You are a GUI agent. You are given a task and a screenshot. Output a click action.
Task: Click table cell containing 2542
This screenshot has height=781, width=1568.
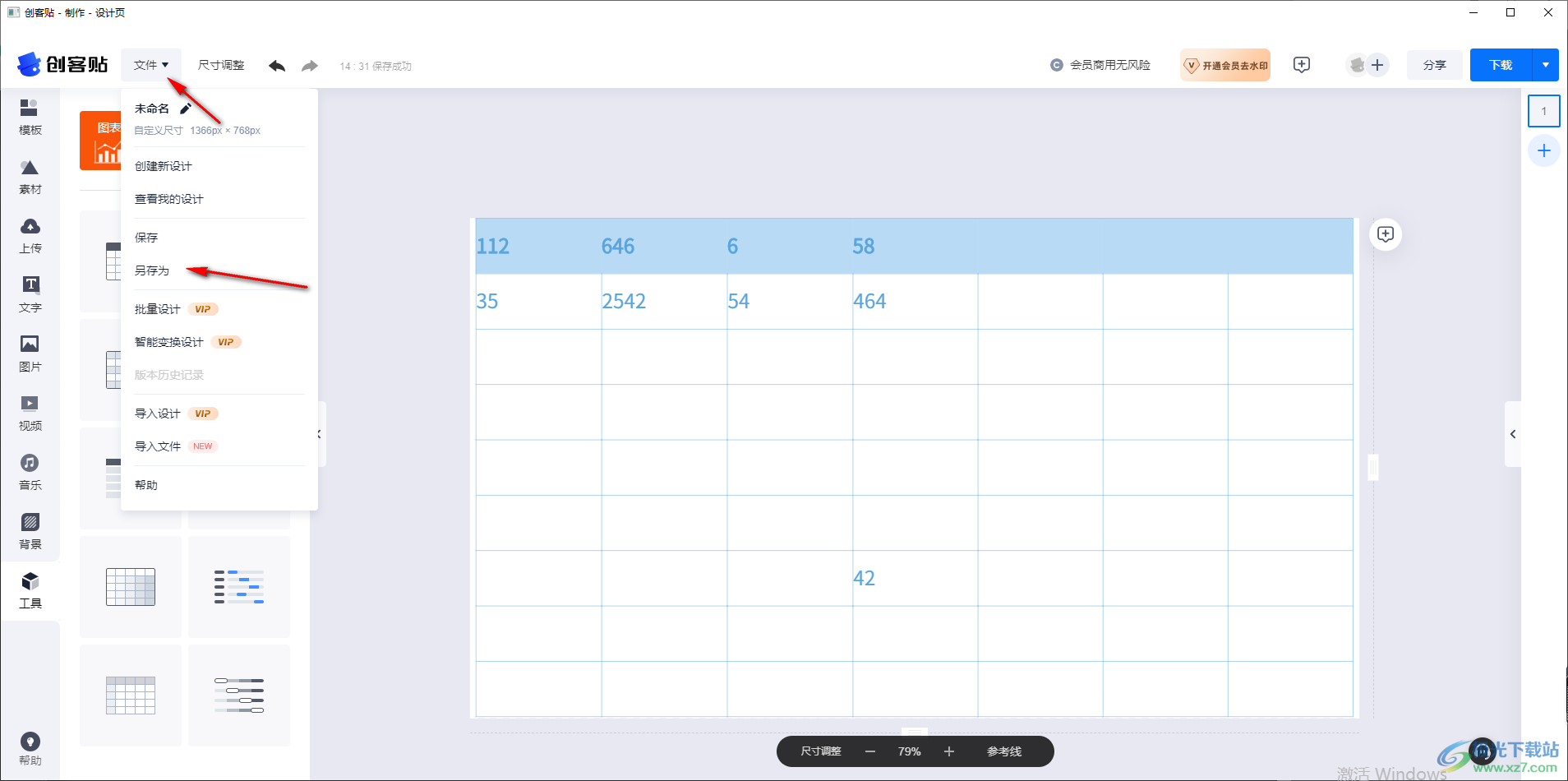664,302
